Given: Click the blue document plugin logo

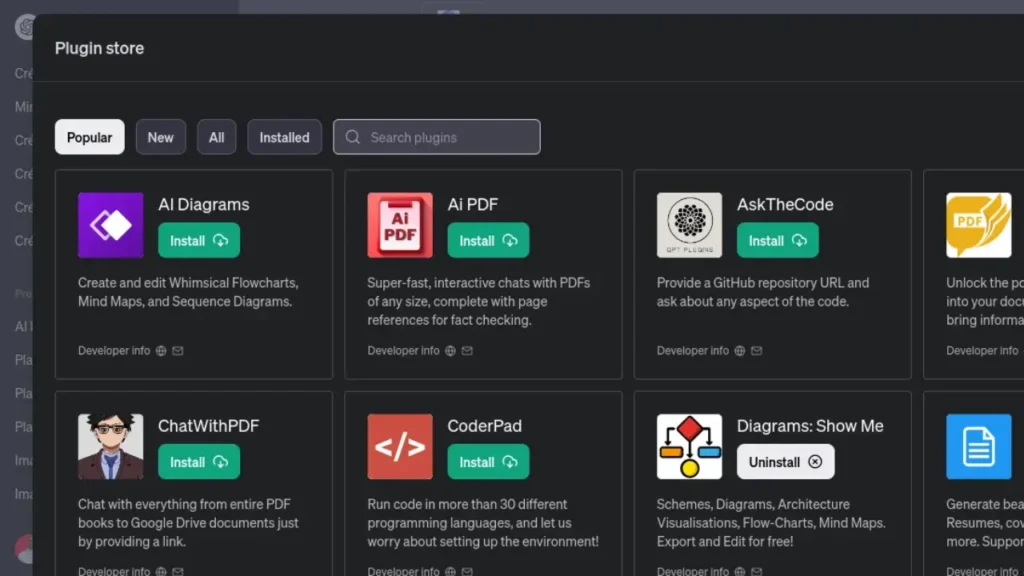Looking at the screenshot, I should point(978,446).
